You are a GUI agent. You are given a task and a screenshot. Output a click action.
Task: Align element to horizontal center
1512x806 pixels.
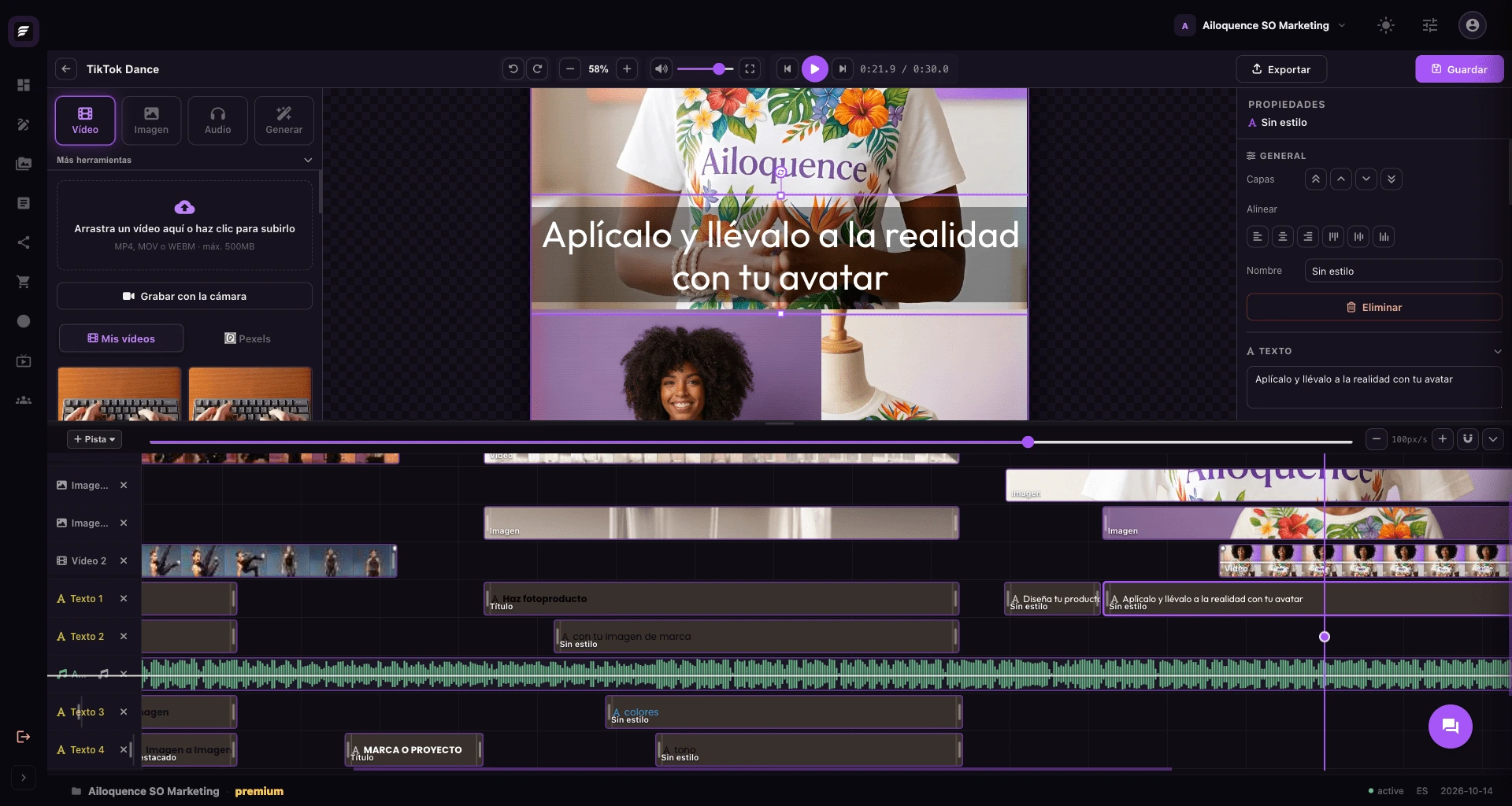click(x=1283, y=236)
